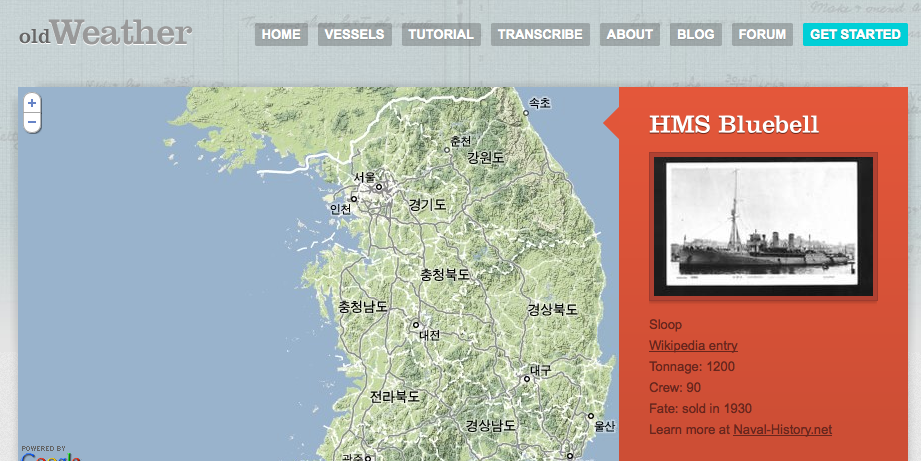Click the Daegu city marker on map
Screen dimensions: 921x461
point(527,379)
